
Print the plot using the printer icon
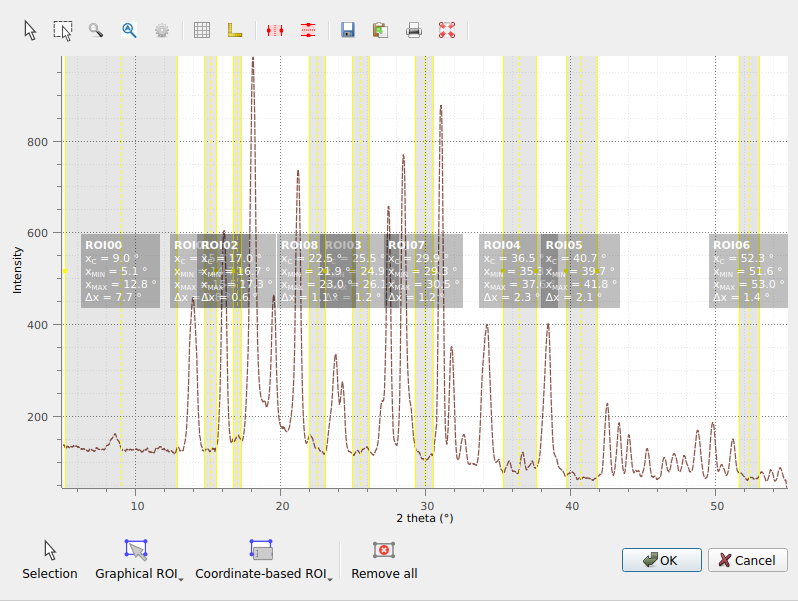[414, 30]
